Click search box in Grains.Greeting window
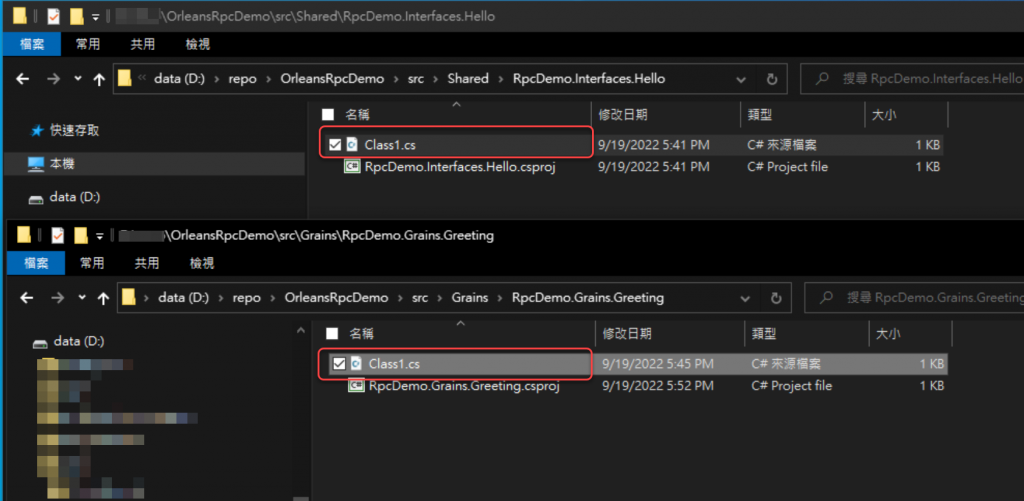 click(x=914, y=298)
